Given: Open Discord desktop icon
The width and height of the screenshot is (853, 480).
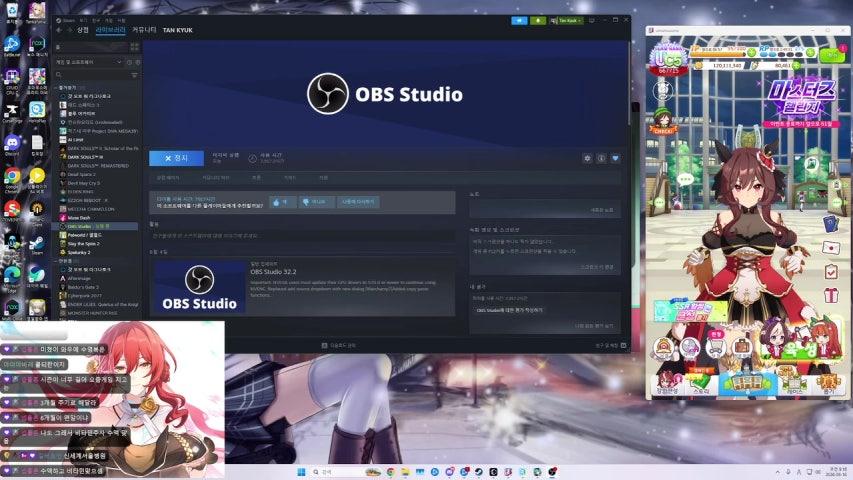Looking at the screenshot, I should pyautogui.click(x=12, y=144).
